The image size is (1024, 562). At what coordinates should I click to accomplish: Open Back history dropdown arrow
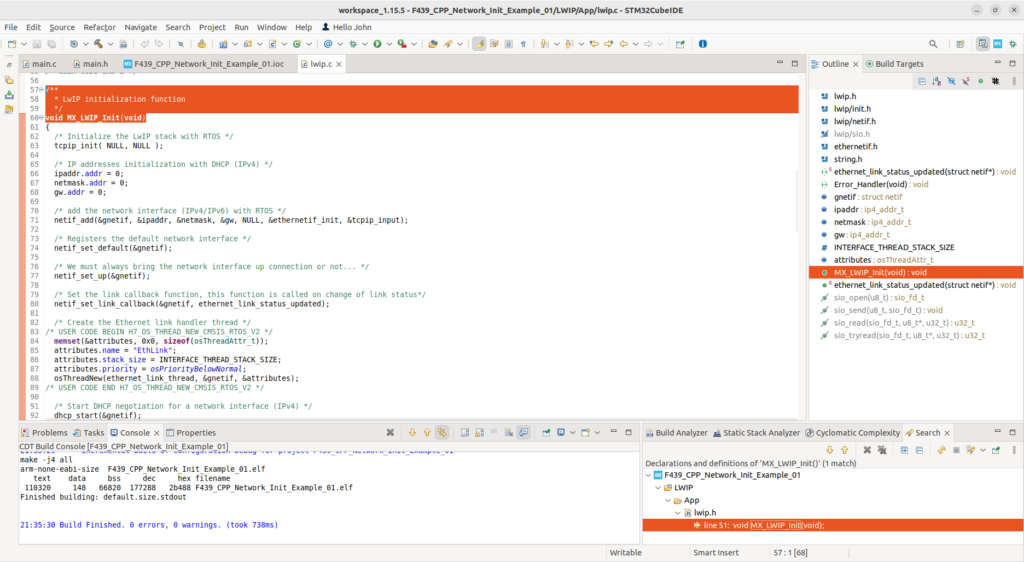click(x=635, y=44)
